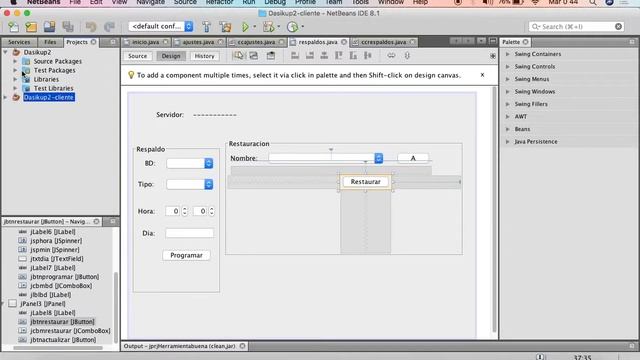
Task: Increment the Hora minutes spinner
Action: pyautogui.click(x=211, y=209)
